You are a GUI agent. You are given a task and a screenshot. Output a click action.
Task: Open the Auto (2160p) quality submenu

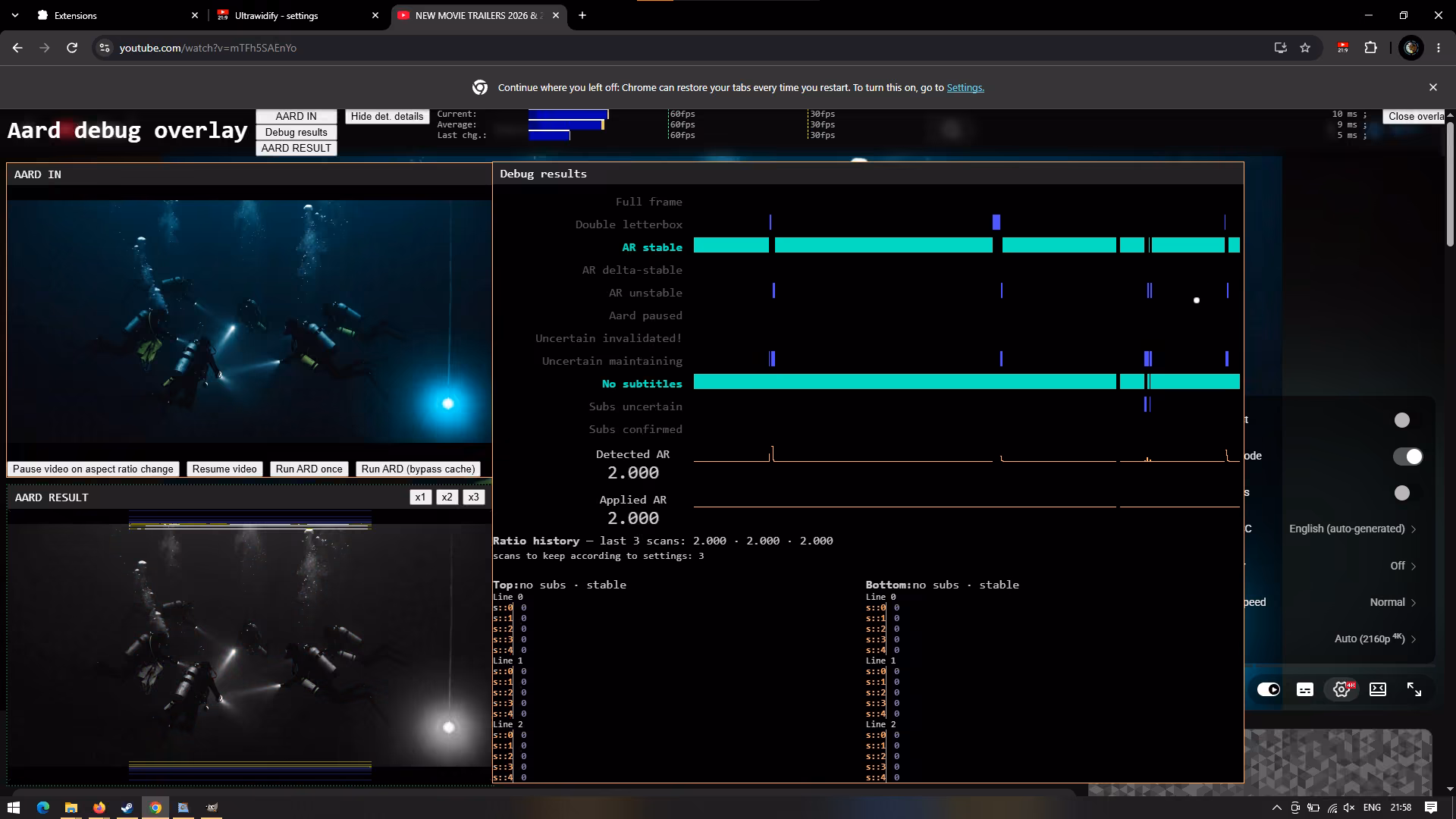pos(1375,639)
